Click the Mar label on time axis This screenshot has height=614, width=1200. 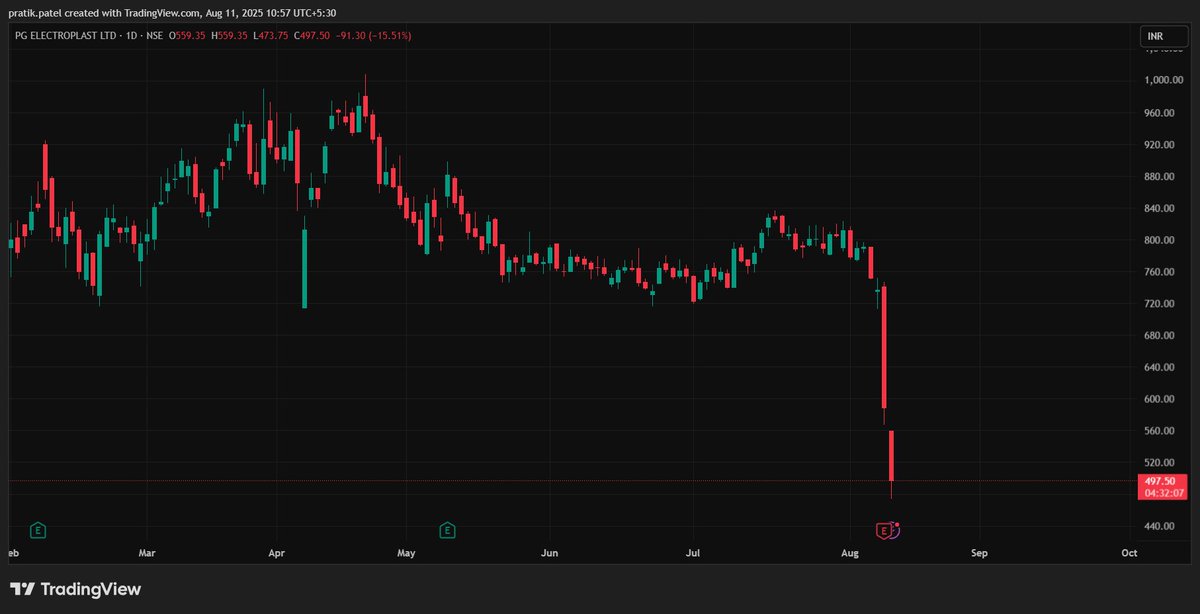tap(147, 552)
